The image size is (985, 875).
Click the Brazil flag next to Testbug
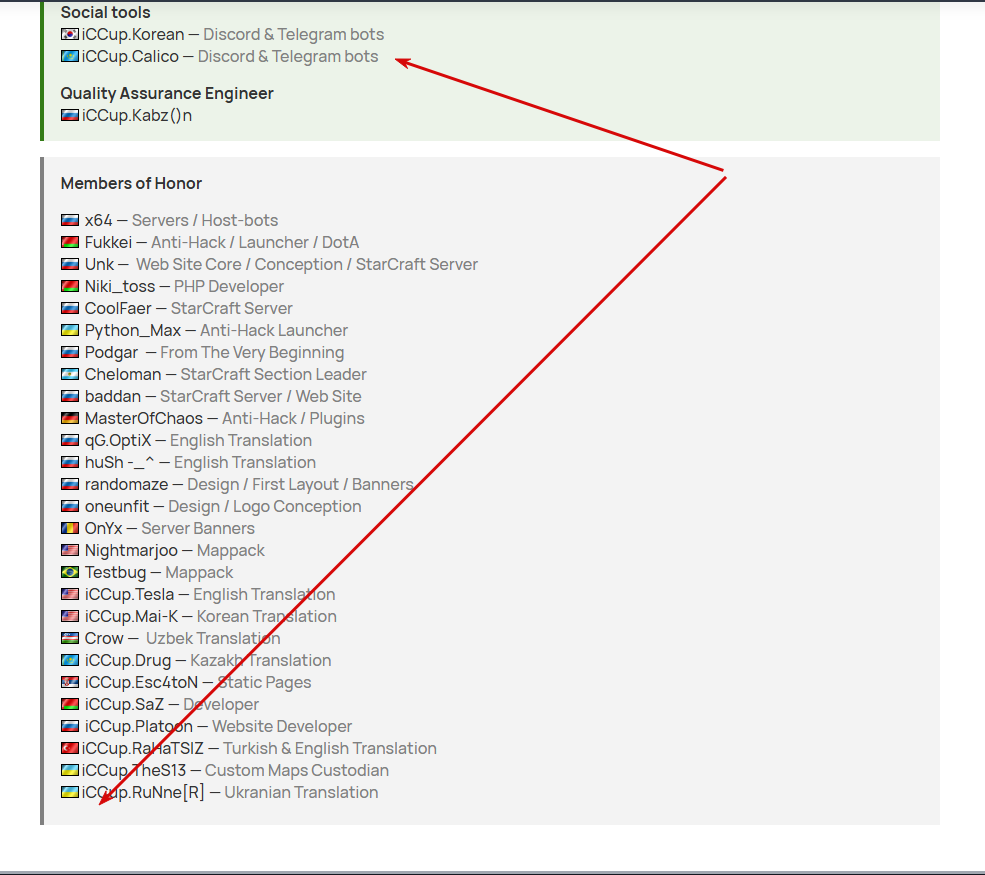click(70, 572)
